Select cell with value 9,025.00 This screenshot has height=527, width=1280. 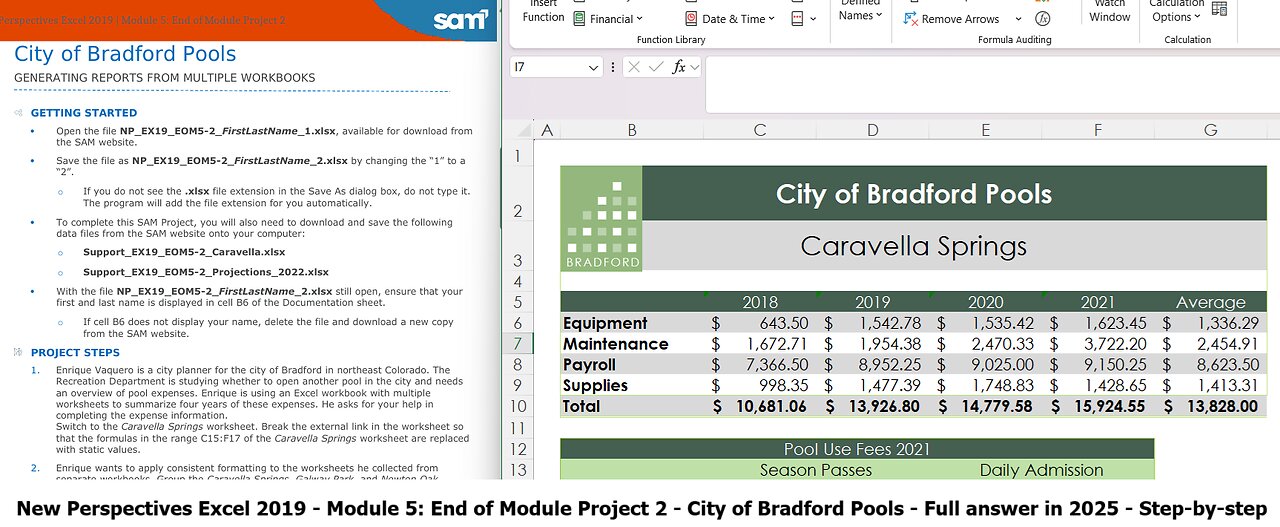pos(986,365)
